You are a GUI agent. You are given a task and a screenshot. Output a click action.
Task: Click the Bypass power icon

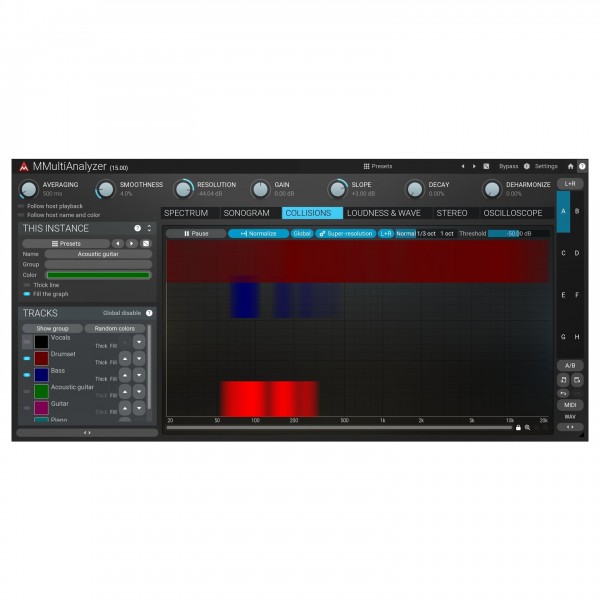tap(527, 166)
